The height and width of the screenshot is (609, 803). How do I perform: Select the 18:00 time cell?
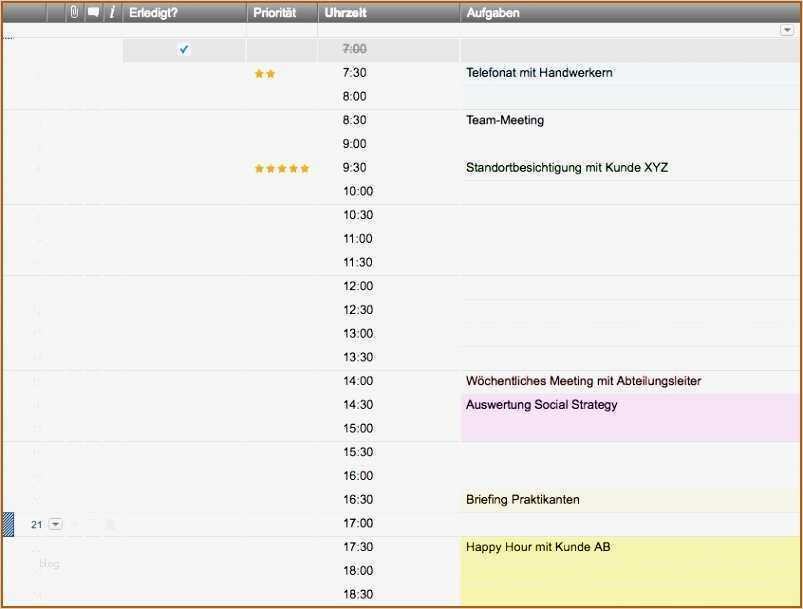389,571
